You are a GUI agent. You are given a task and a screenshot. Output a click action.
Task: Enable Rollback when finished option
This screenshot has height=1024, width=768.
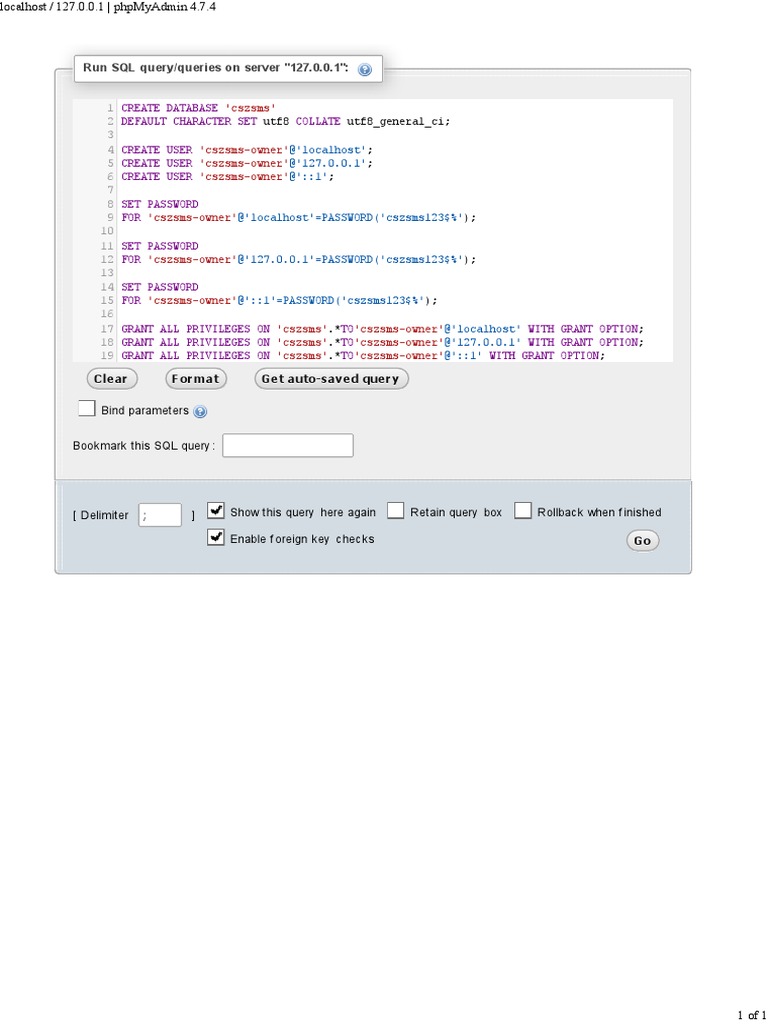[523, 511]
